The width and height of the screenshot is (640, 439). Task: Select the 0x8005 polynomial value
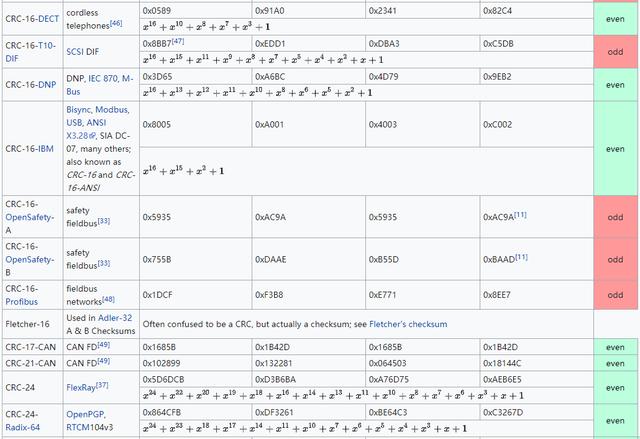click(x=157, y=124)
